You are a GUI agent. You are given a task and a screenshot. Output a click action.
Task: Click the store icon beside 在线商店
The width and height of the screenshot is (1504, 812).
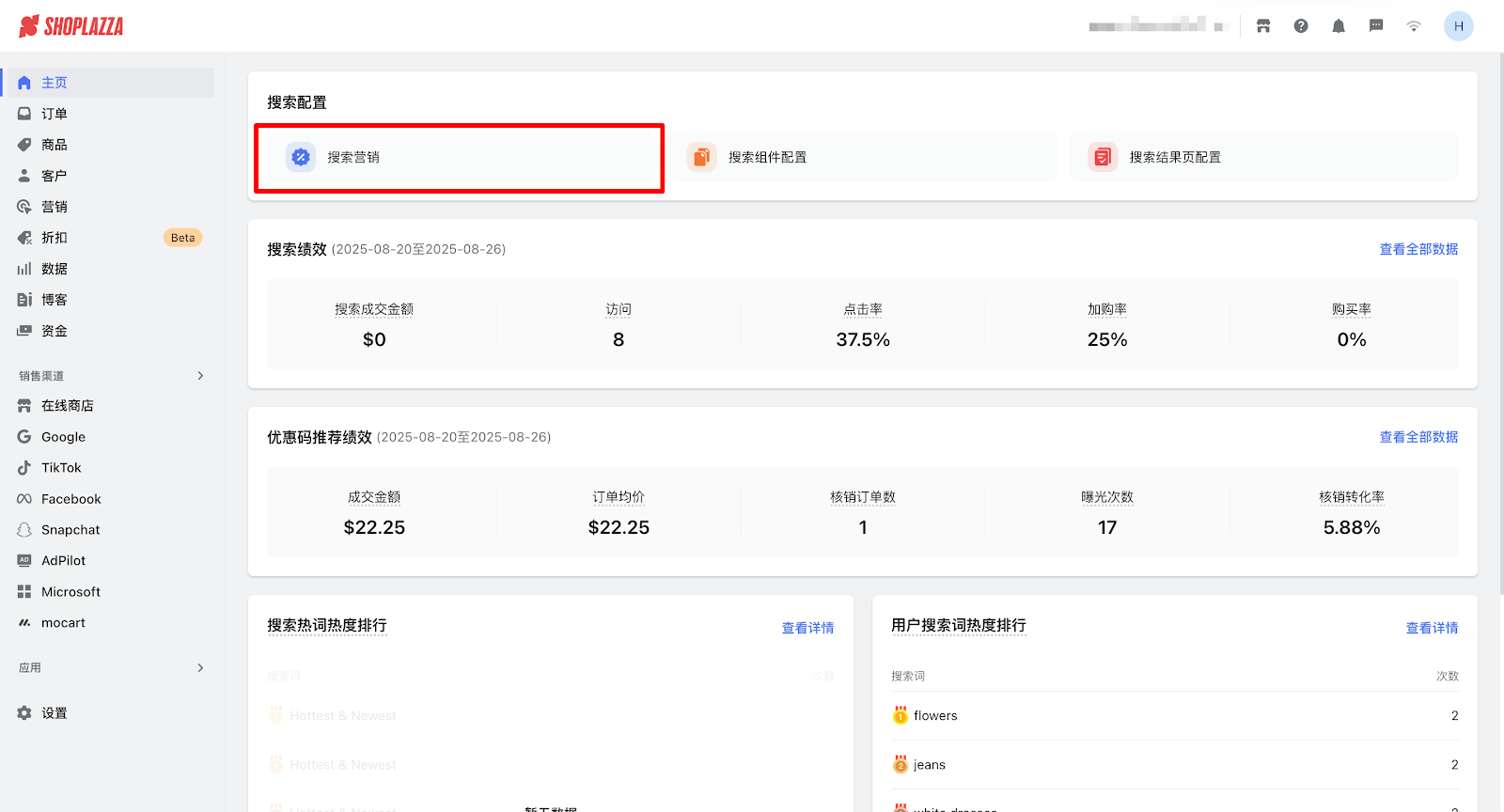24,406
